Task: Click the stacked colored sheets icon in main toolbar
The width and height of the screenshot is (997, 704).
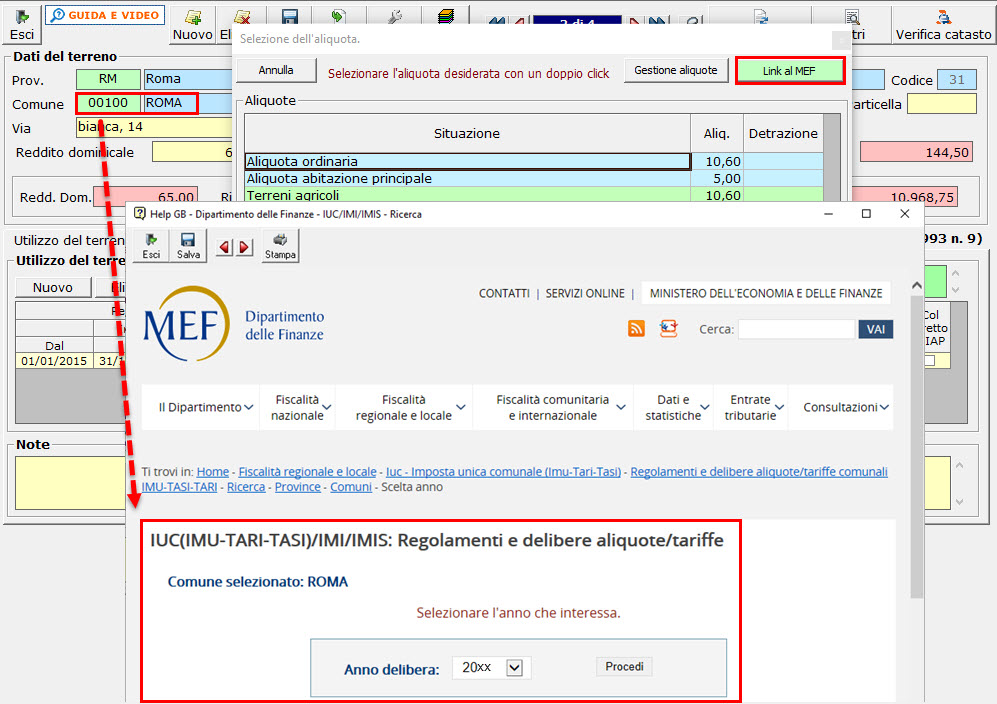Action: tap(446, 17)
